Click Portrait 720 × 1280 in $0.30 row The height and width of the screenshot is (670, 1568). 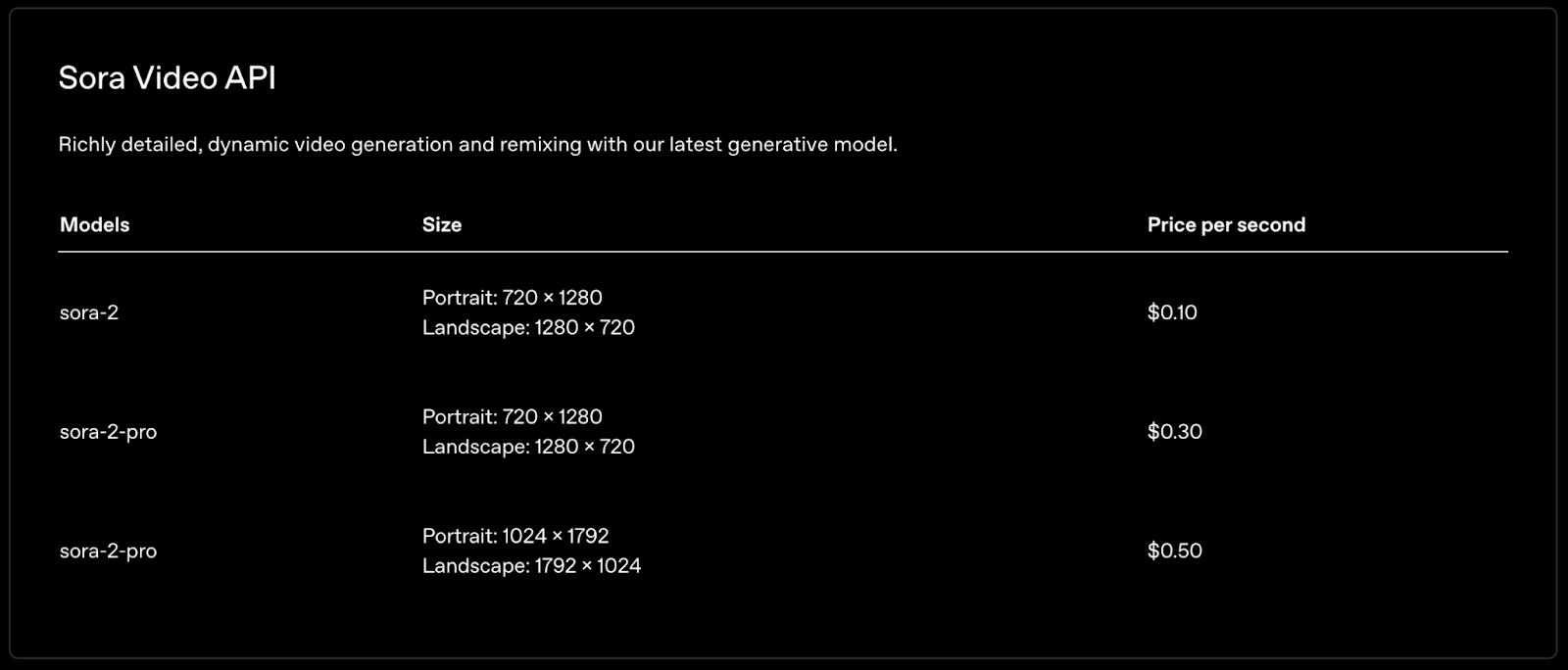(x=512, y=417)
